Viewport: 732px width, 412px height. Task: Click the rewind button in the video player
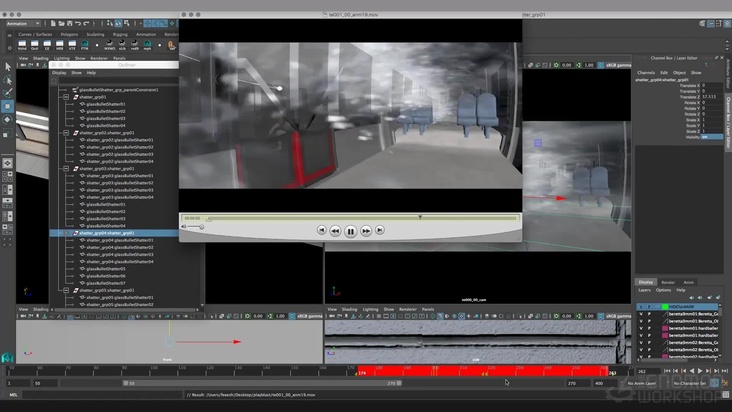point(336,231)
